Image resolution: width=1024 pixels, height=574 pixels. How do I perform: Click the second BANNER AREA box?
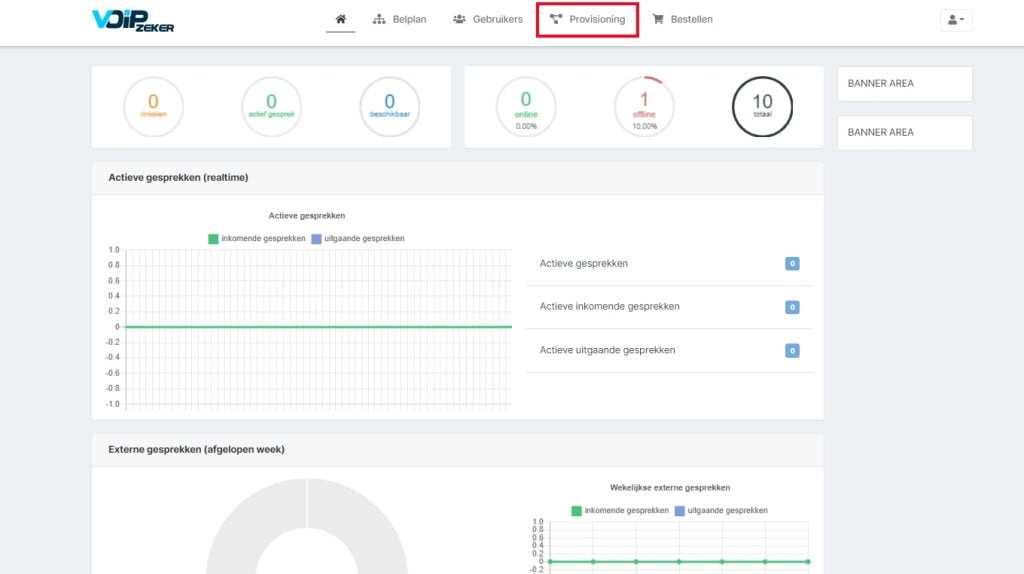[x=904, y=133]
